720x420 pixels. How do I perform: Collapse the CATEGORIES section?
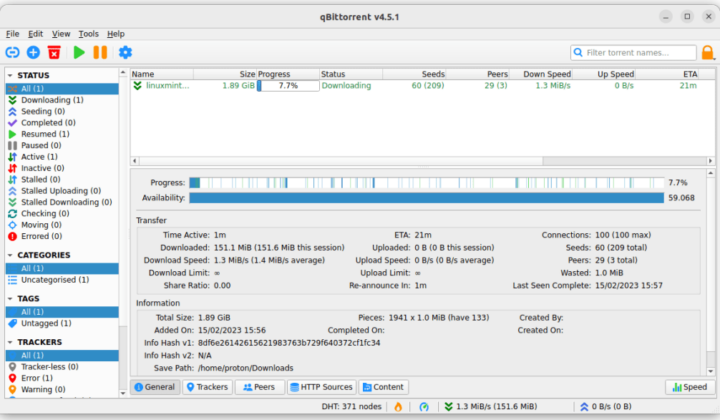[10, 255]
